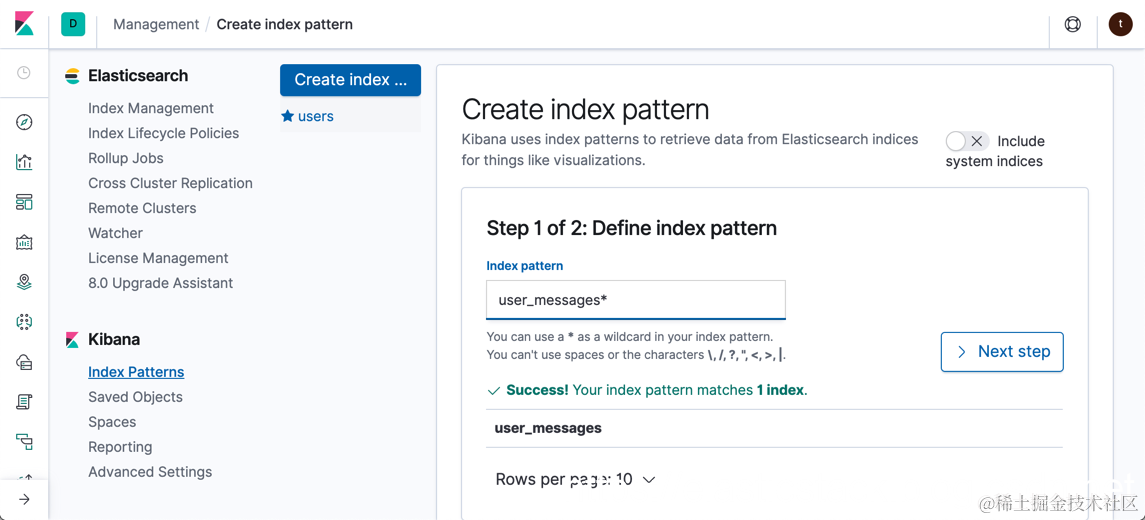Expand the side navigation with arrow
This screenshot has height=520, width=1145.
pyautogui.click(x=24, y=499)
